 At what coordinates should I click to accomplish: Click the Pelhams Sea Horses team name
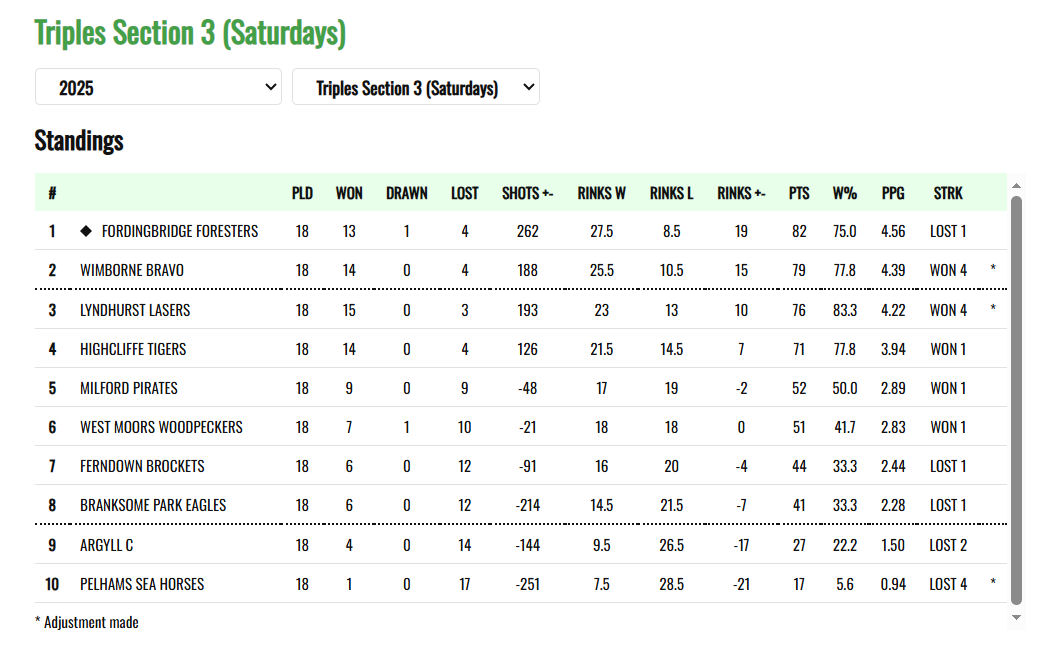point(142,584)
